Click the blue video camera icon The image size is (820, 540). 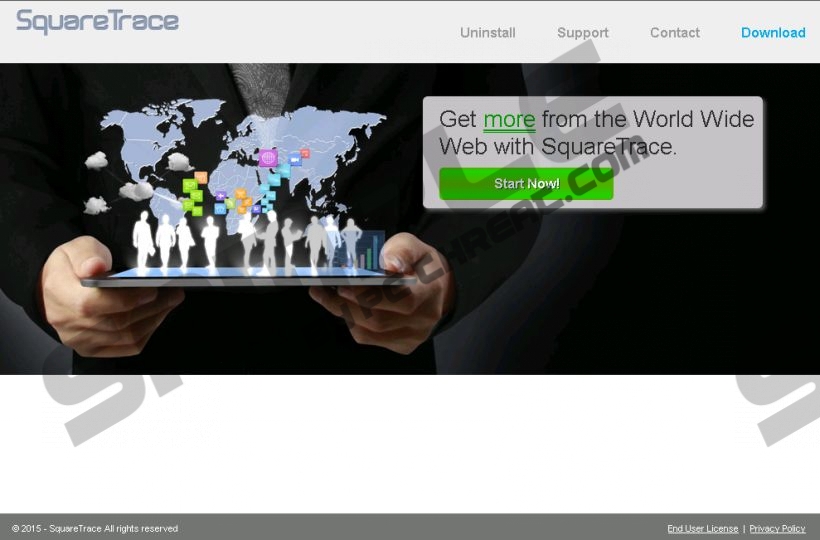(295, 159)
